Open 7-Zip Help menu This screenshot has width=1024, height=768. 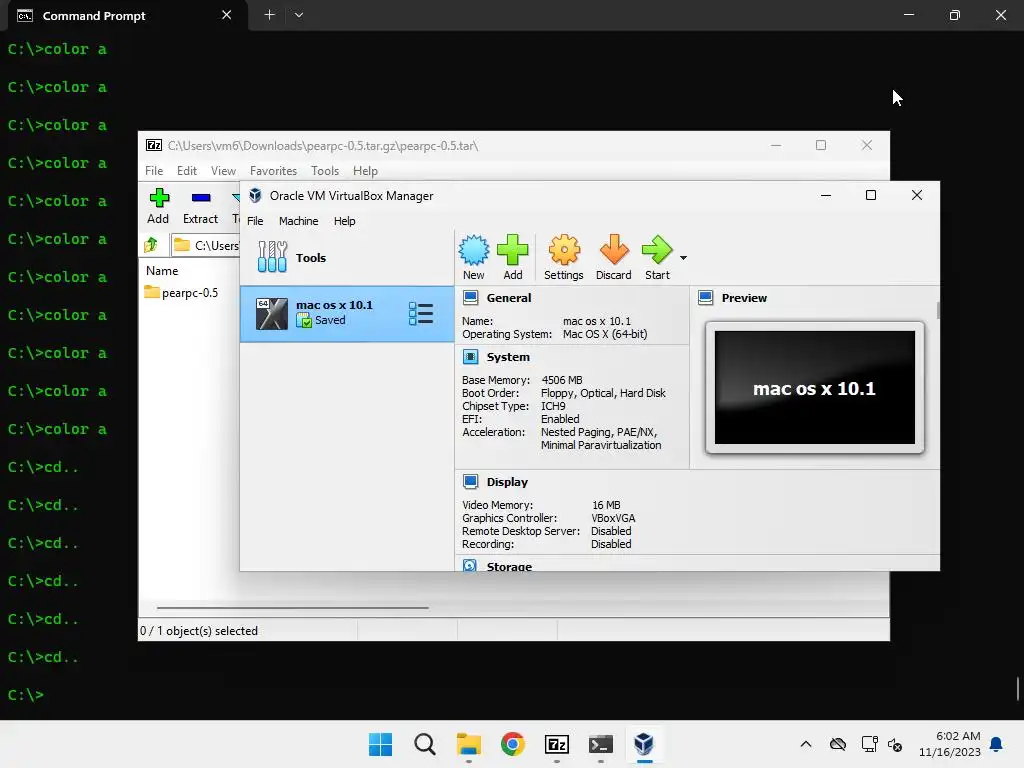pos(365,170)
